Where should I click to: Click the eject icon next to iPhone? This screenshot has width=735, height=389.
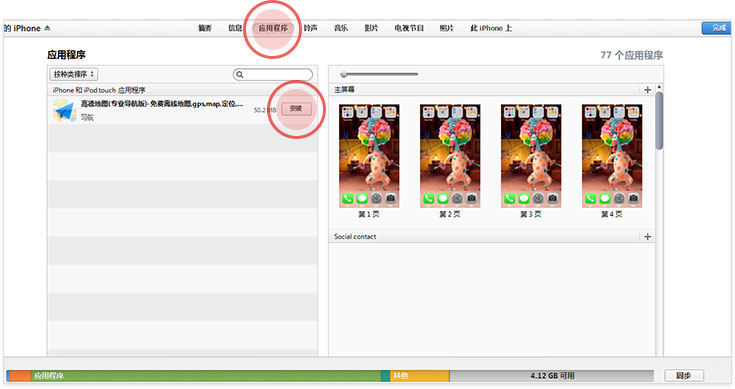point(47,28)
